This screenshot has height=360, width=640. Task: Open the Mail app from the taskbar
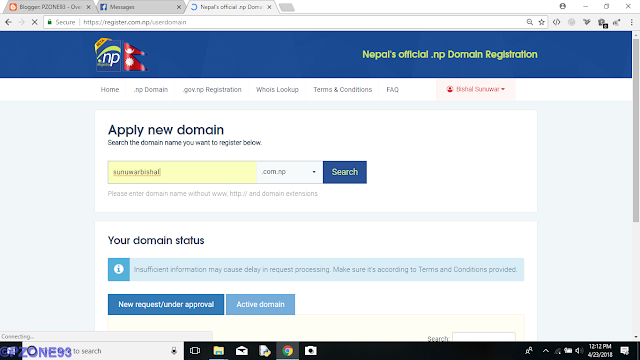coord(242,351)
